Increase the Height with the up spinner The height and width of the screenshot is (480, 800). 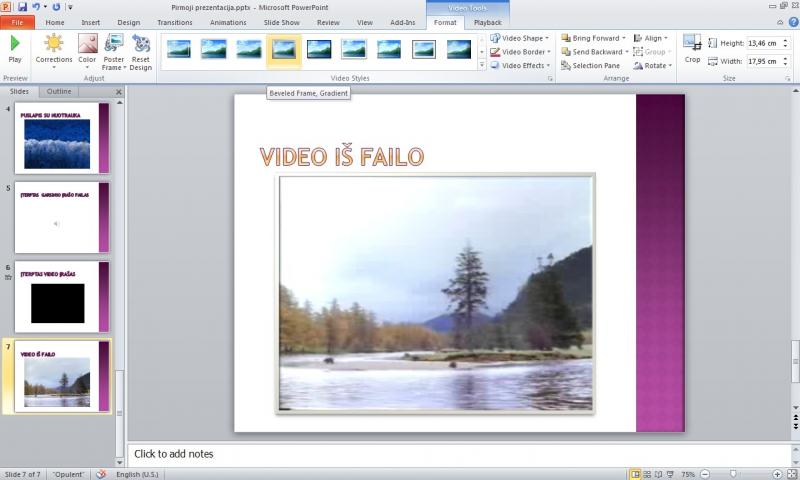tap(785, 41)
